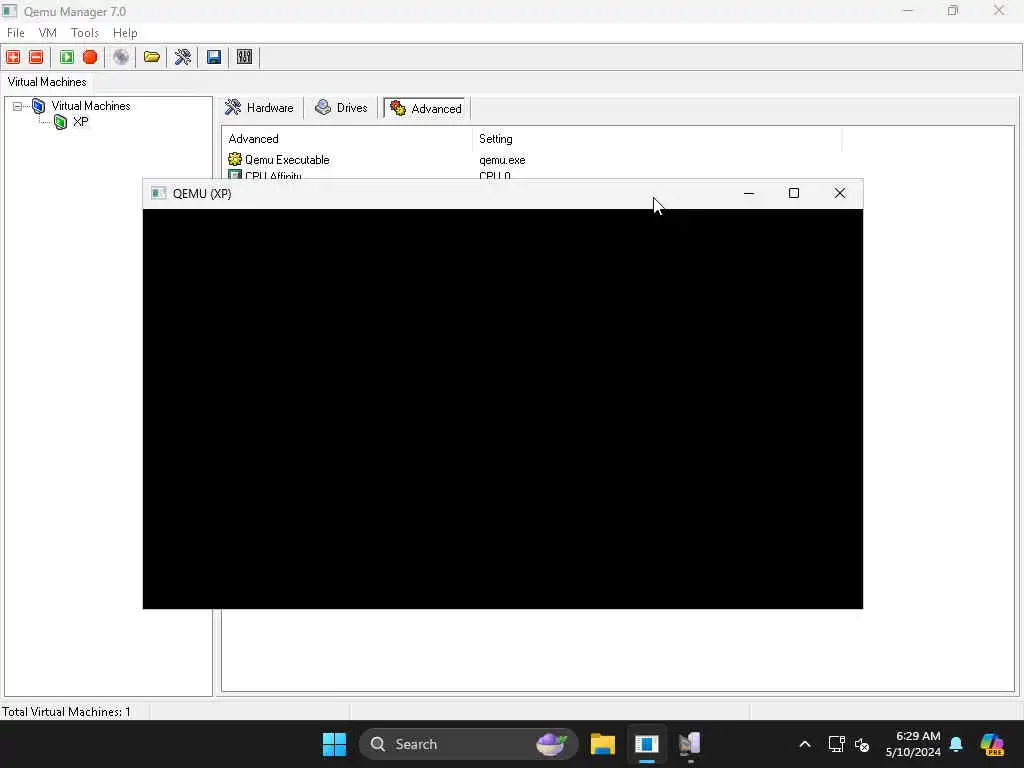Screen dimensions: 1024x768
Task: Open the Help menu
Action: coord(125,33)
